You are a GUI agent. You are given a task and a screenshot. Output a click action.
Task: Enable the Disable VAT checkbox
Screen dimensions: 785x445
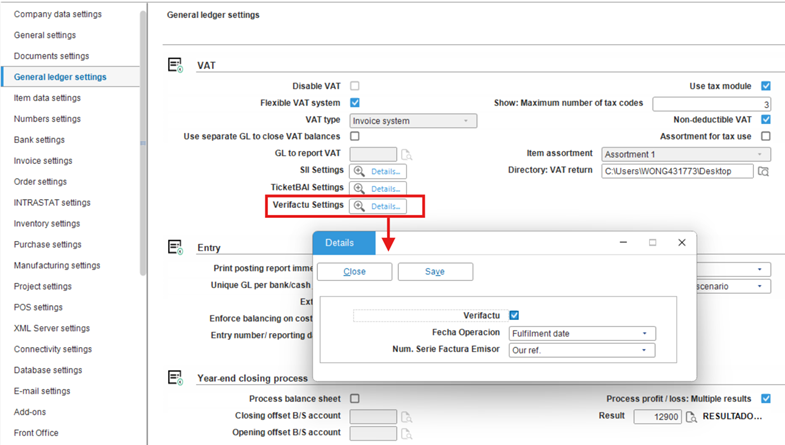click(x=355, y=86)
